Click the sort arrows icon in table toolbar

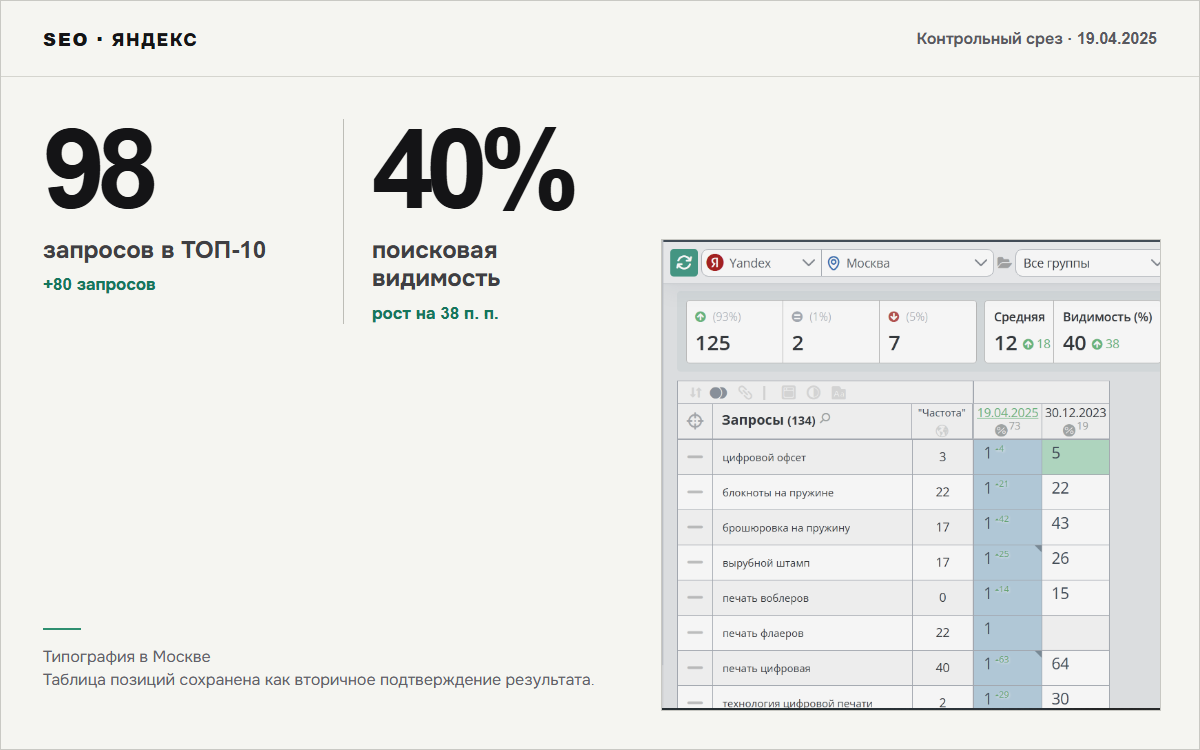[x=695, y=393]
